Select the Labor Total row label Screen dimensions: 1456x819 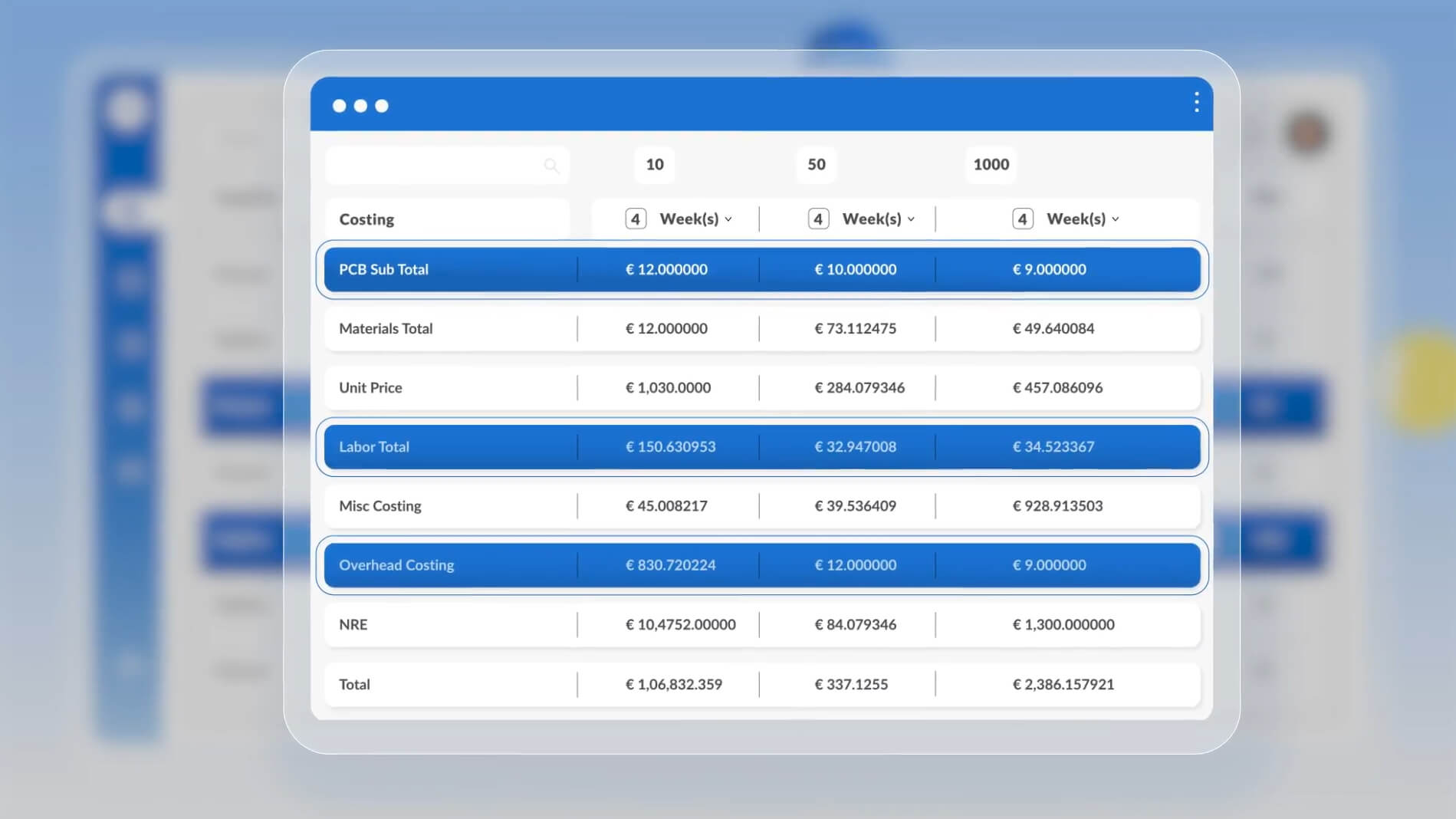[374, 447]
